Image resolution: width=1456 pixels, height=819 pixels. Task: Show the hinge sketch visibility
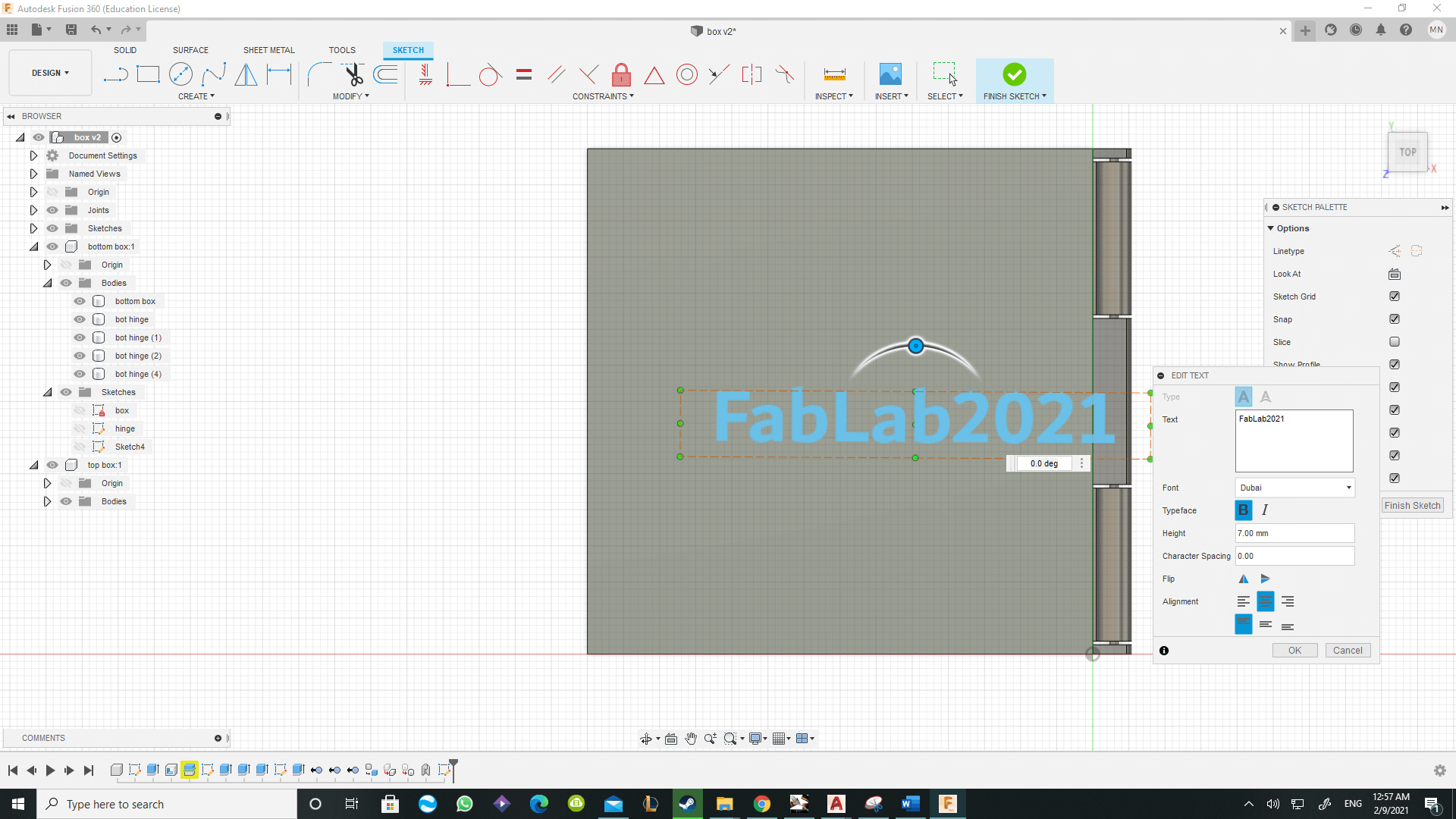80,428
